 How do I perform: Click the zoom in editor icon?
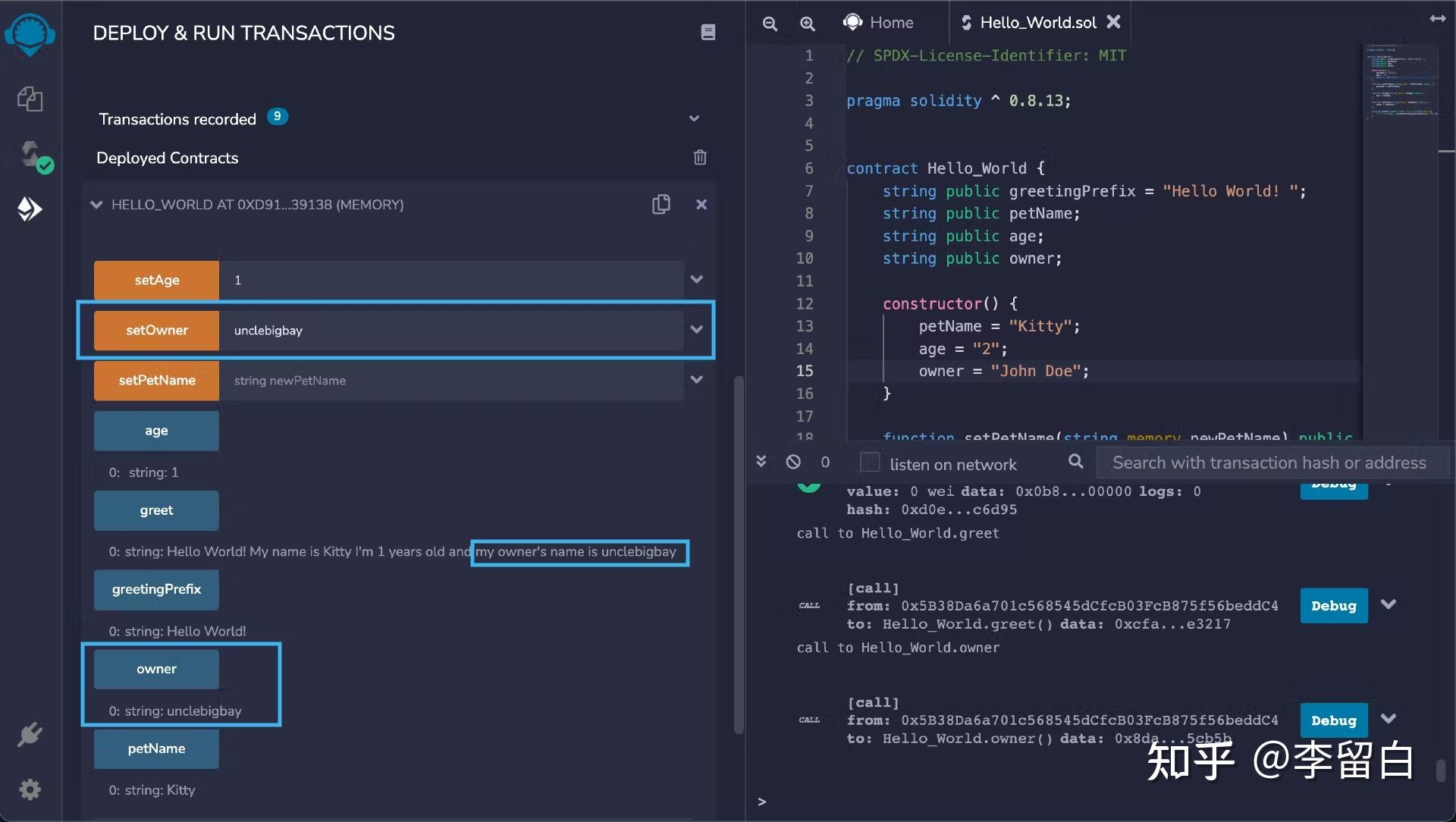tap(808, 24)
